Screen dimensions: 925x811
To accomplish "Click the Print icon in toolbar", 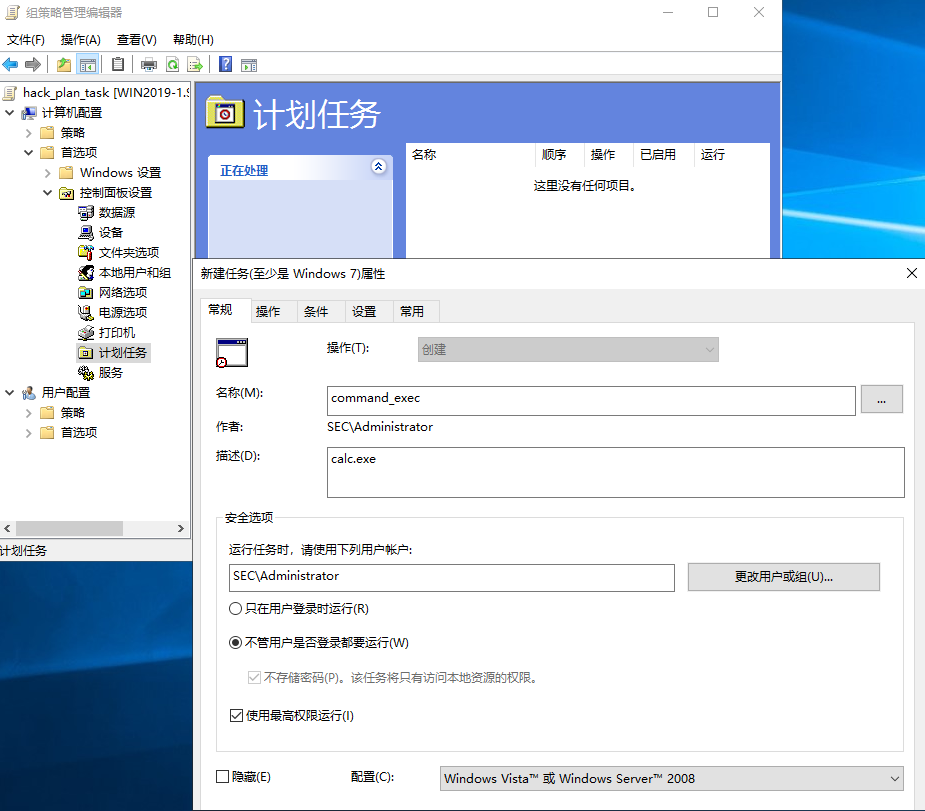I will pos(149,64).
